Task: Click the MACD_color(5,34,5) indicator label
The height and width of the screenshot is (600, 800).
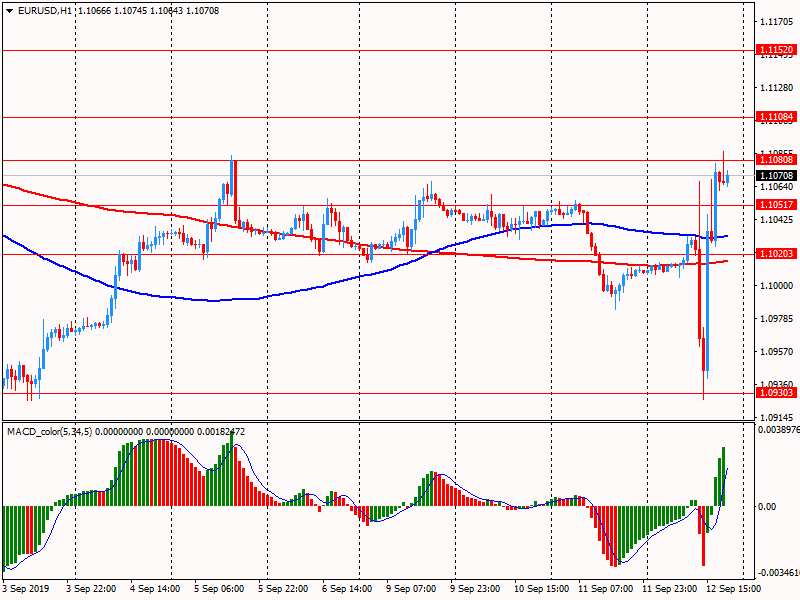Action: coord(49,432)
